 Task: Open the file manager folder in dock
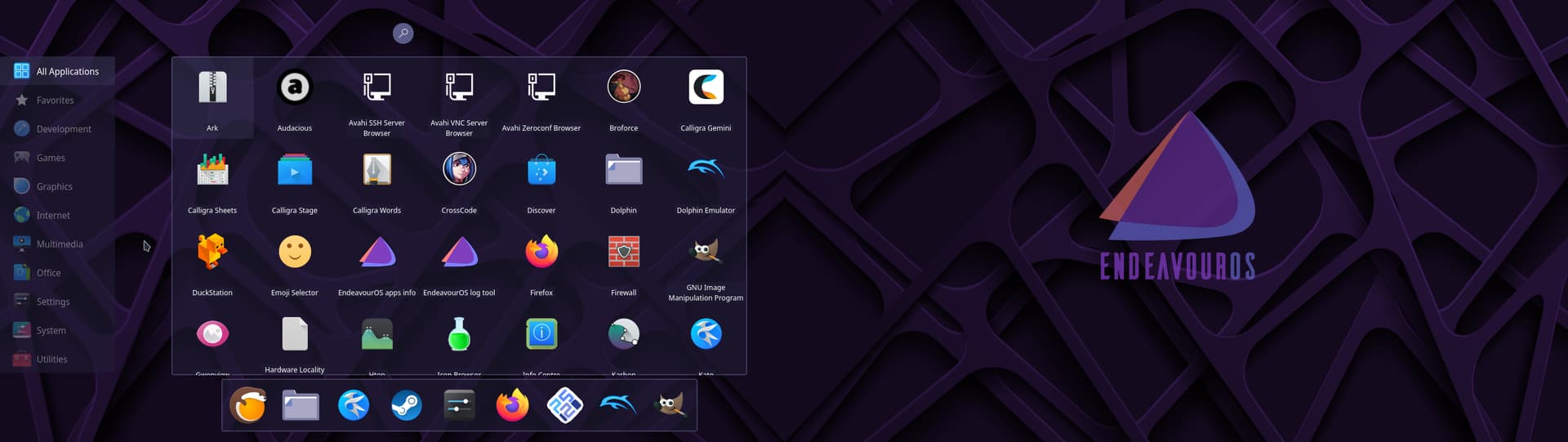pyautogui.click(x=301, y=404)
